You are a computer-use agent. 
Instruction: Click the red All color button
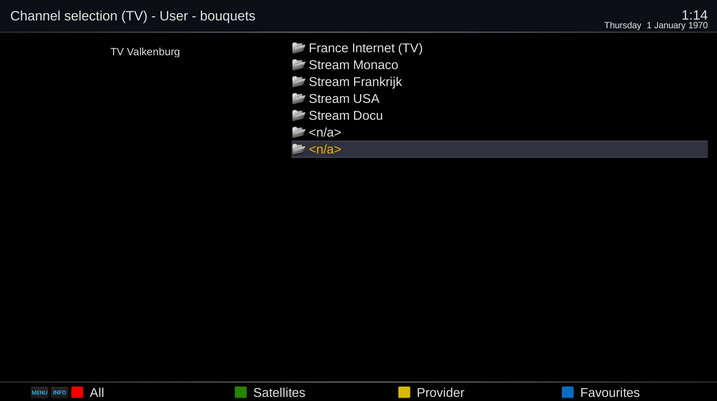[x=77, y=392]
